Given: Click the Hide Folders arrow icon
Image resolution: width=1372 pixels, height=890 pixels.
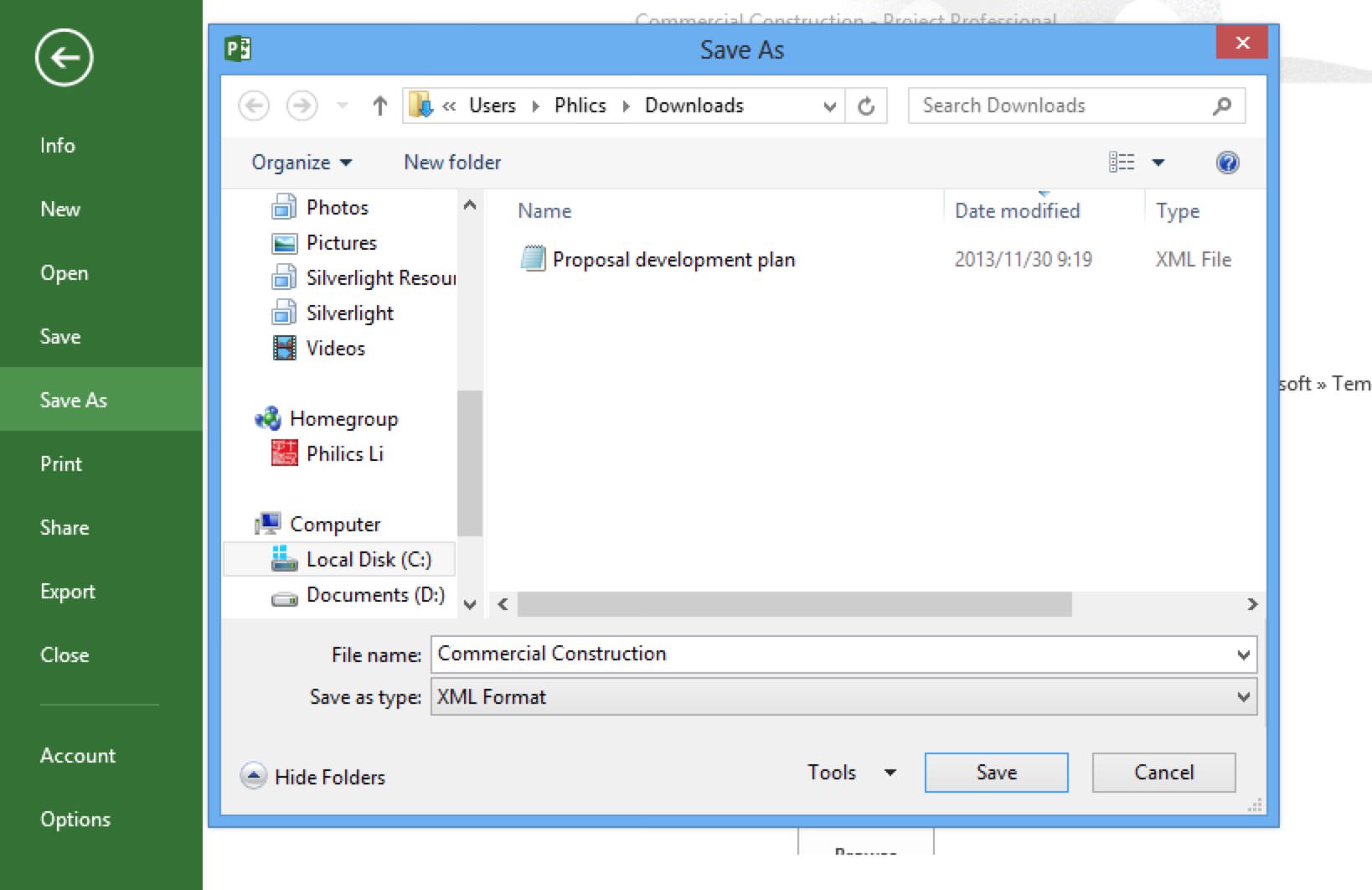Looking at the screenshot, I should click(253, 776).
